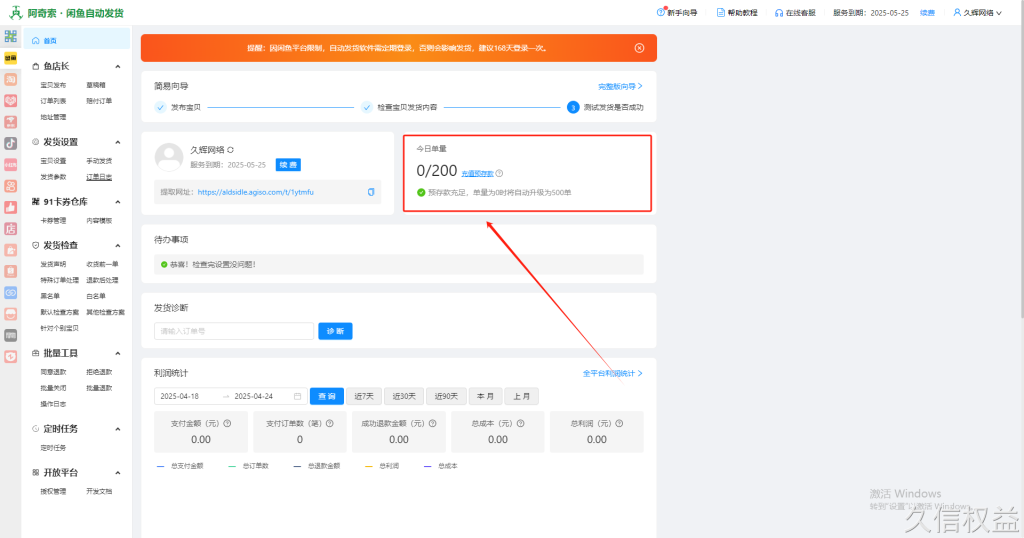Collapse the 91卡券仓库 menu section

pos(118,202)
